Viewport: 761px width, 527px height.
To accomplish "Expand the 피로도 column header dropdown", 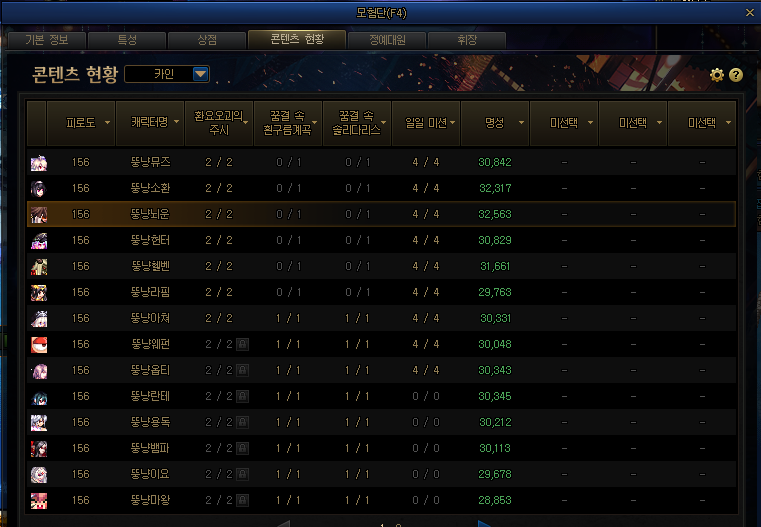I will (x=105, y=123).
